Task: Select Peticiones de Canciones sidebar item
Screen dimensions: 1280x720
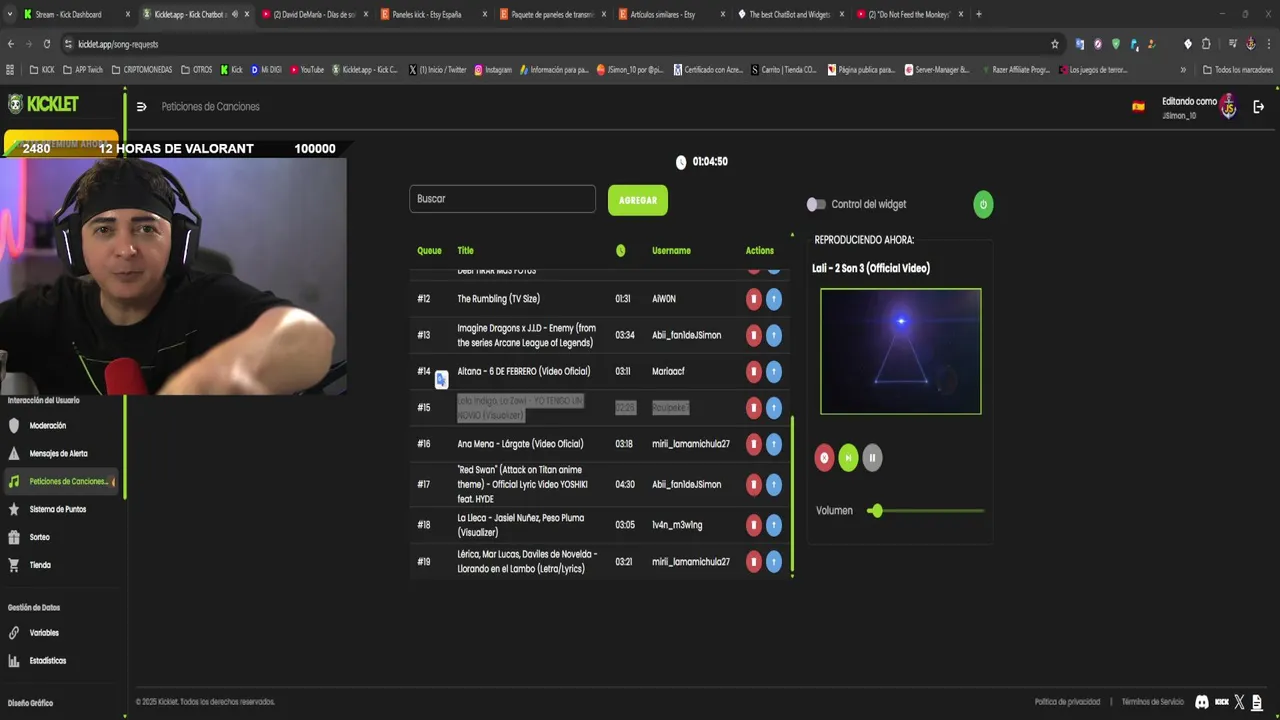Action: [x=61, y=481]
